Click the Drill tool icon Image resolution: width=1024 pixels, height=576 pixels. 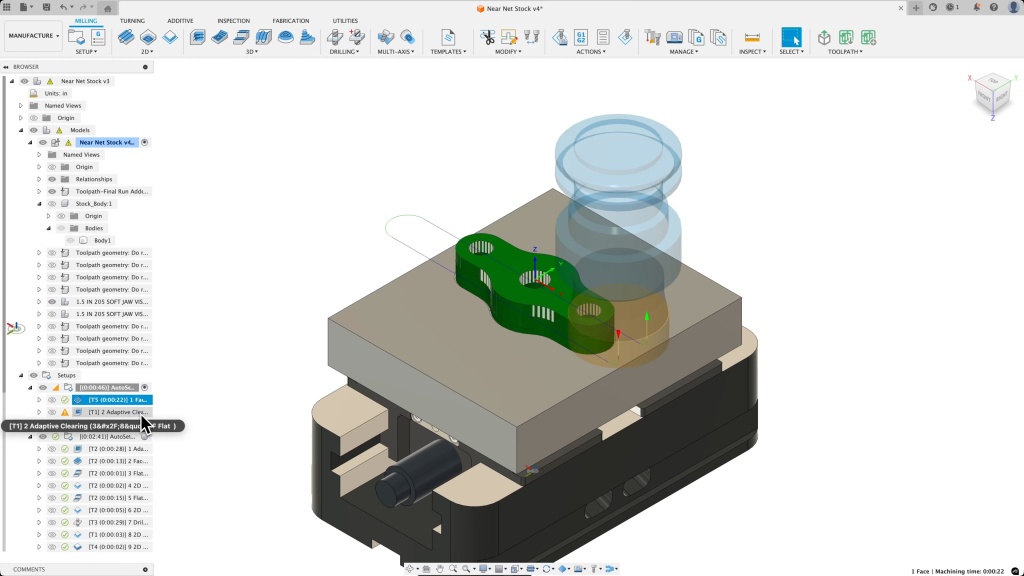point(336,37)
